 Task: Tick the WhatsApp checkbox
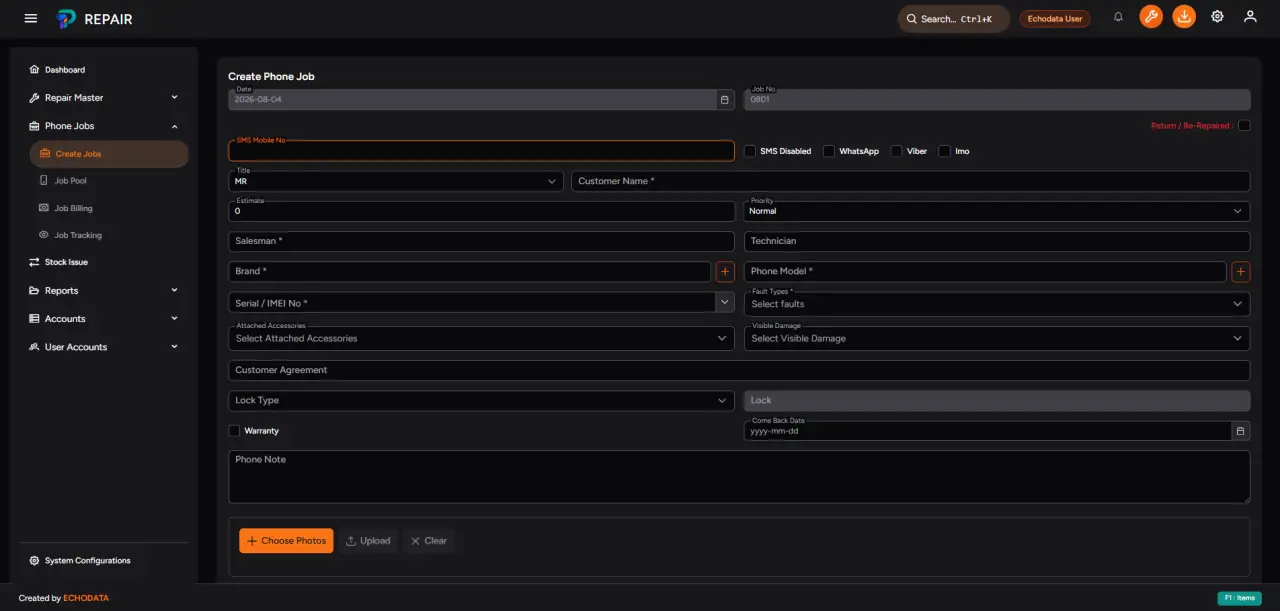coord(829,151)
